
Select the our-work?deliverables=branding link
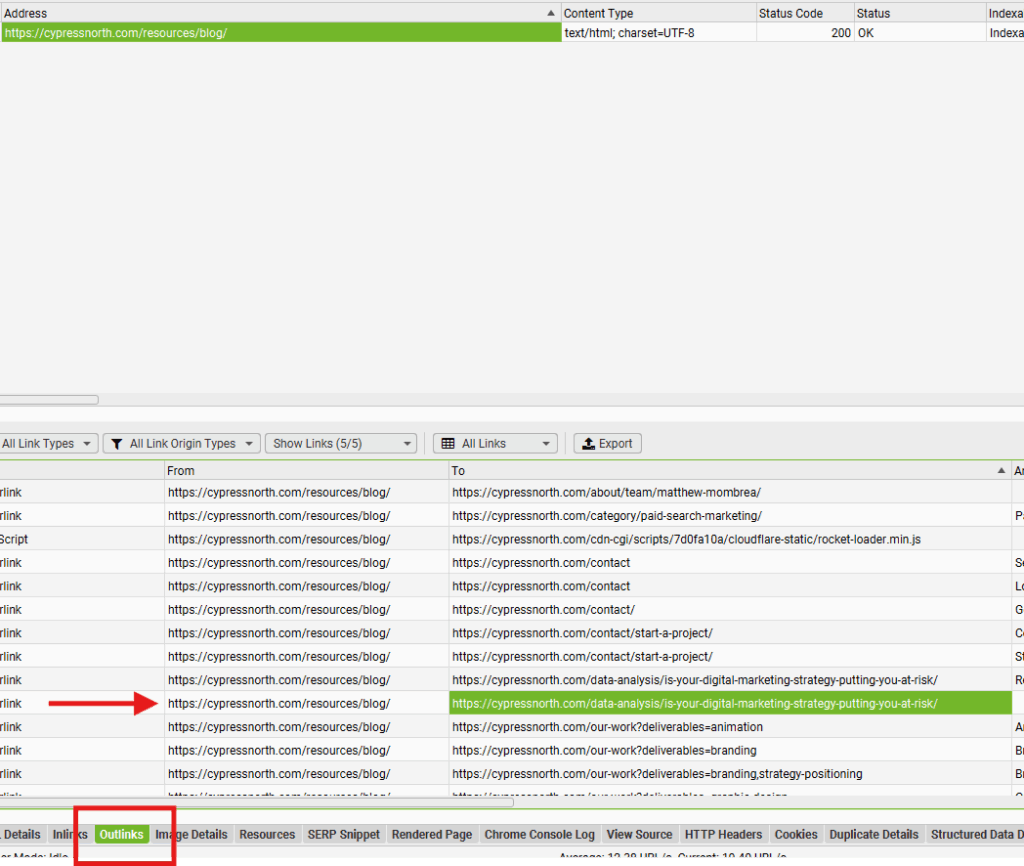click(x=730, y=750)
